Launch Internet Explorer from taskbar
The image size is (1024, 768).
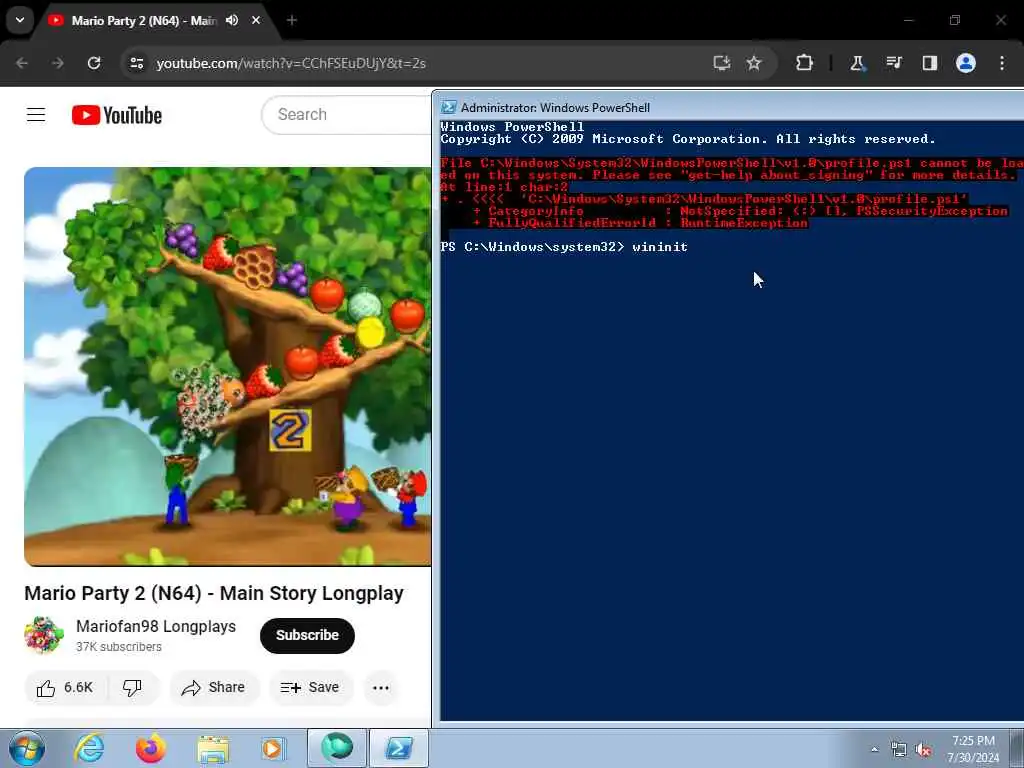tap(89, 748)
